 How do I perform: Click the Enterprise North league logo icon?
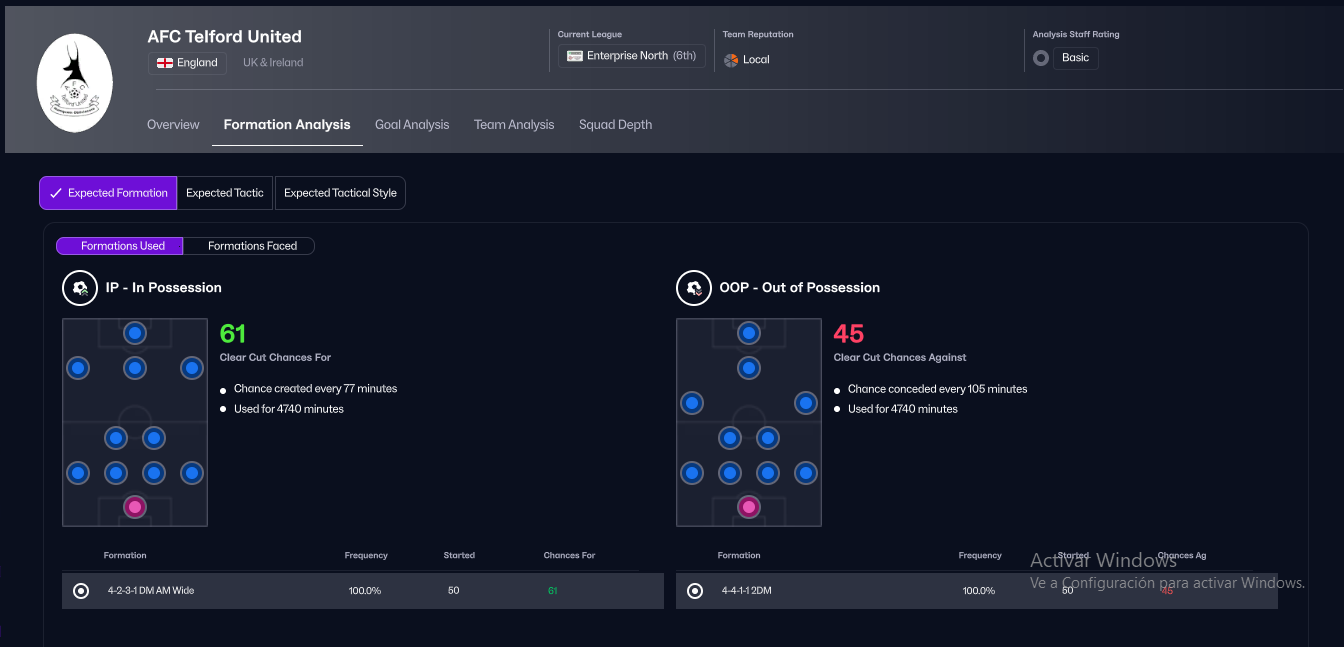(x=575, y=56)
